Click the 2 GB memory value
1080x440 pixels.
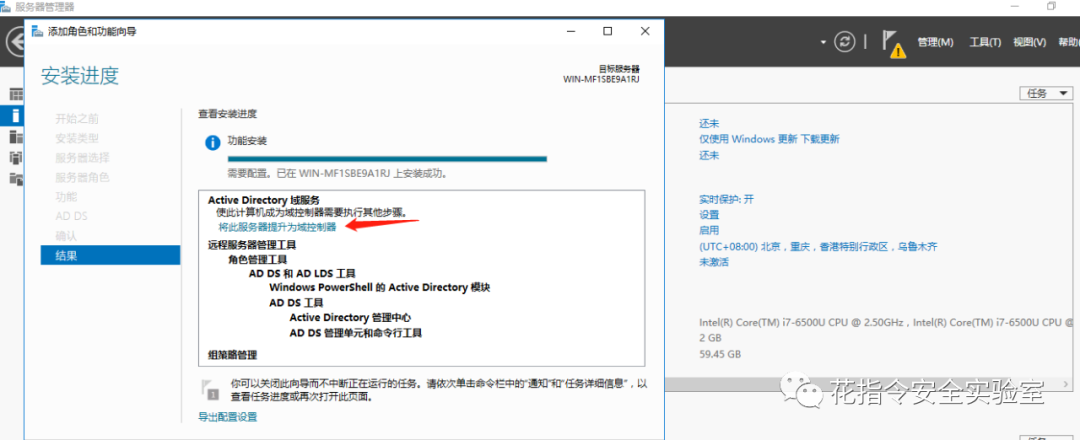tap(712, 338)
